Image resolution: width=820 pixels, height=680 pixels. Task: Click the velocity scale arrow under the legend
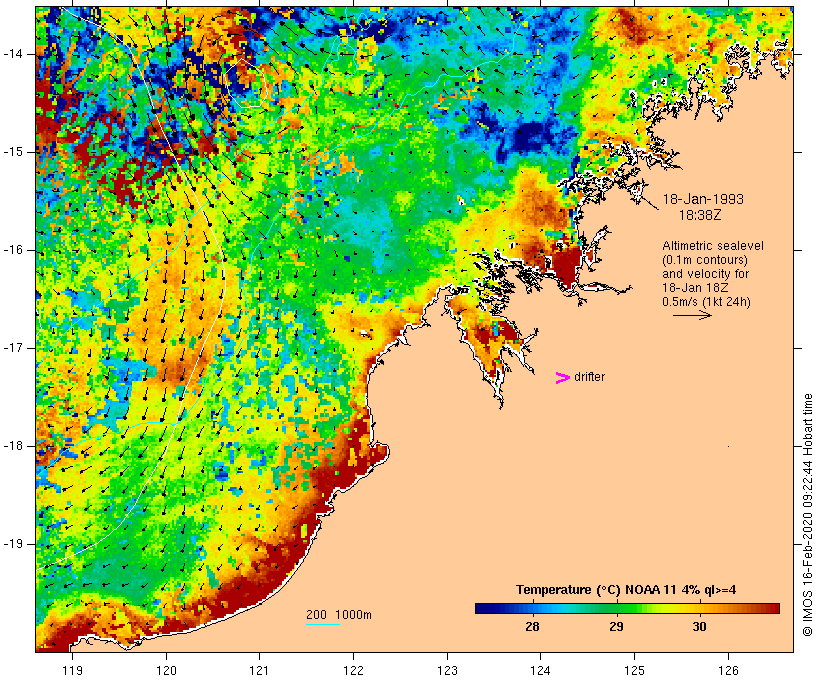(692, 315)
